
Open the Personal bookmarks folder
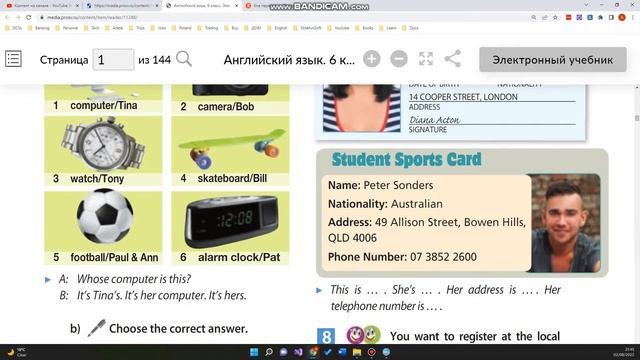pos(67,28)
